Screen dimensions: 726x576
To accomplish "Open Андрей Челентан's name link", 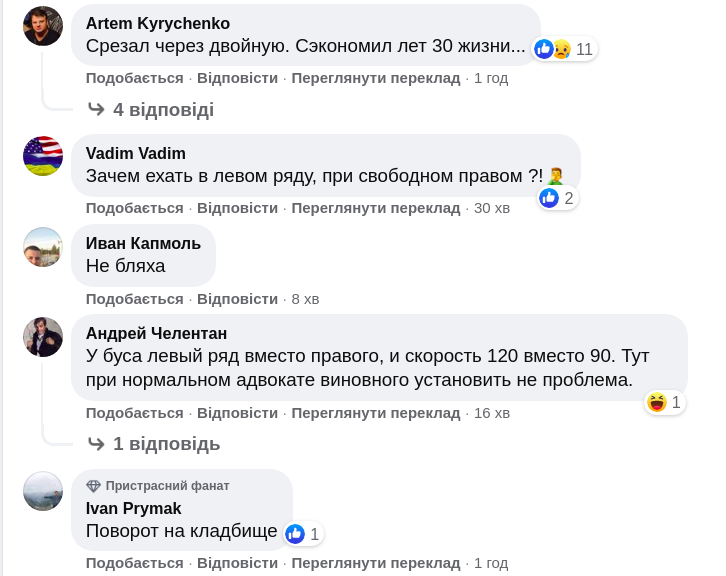I will point(156,333).
